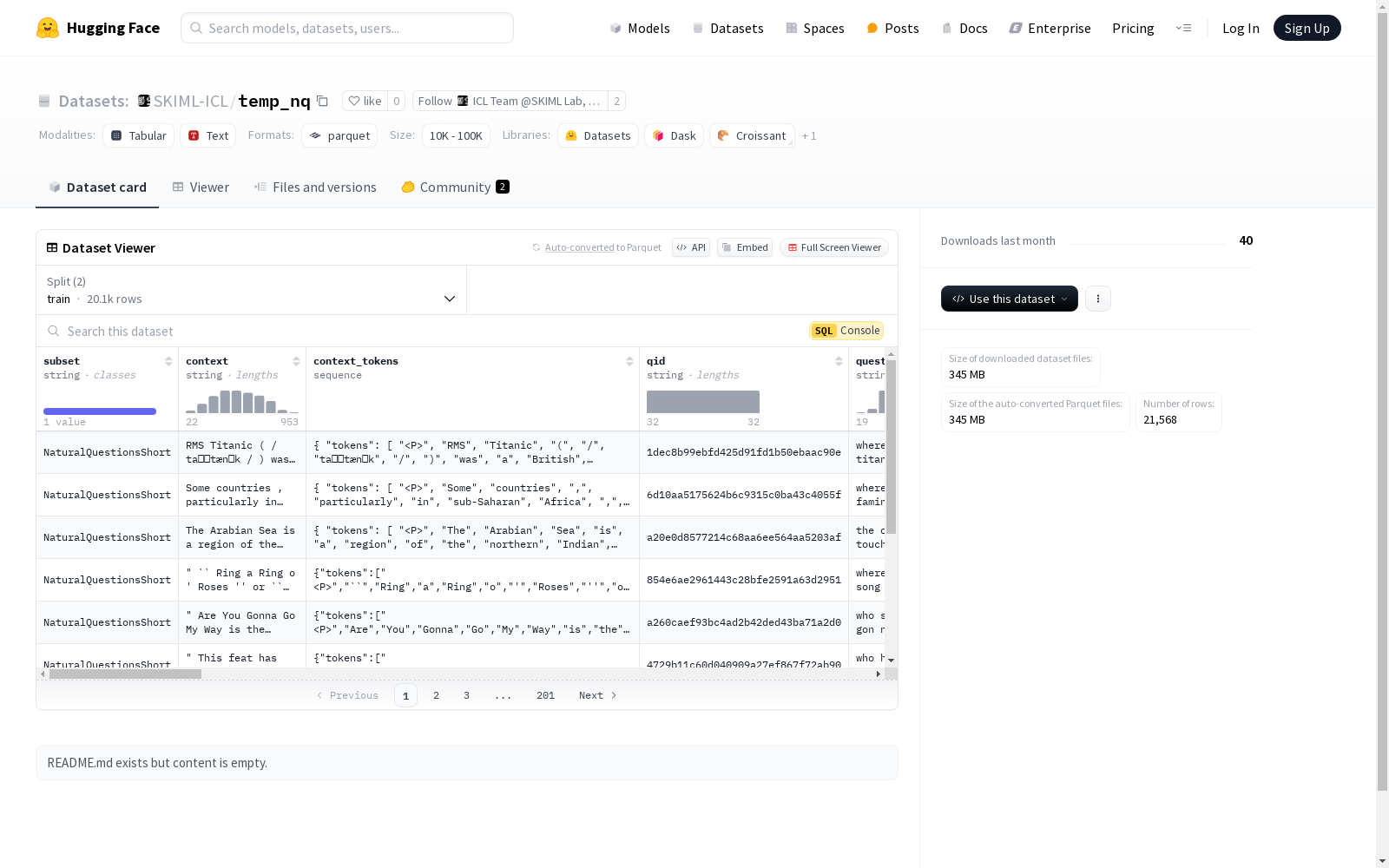Go to Spaces
This screenshot has width=1389, height=868.
pos(814,28)
